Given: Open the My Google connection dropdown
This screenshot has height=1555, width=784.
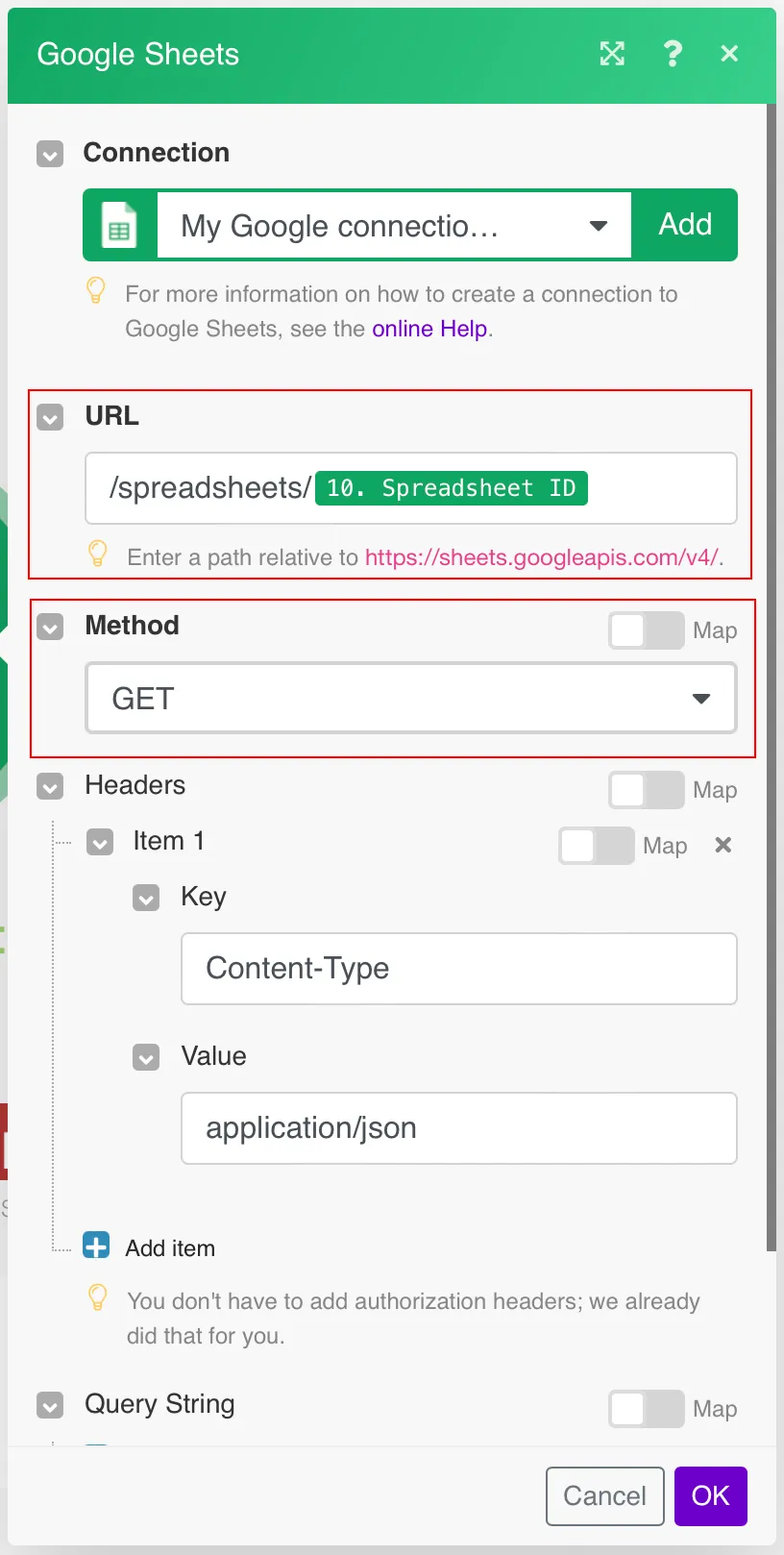Looking at the screenshot, I should tap(394, 225).
